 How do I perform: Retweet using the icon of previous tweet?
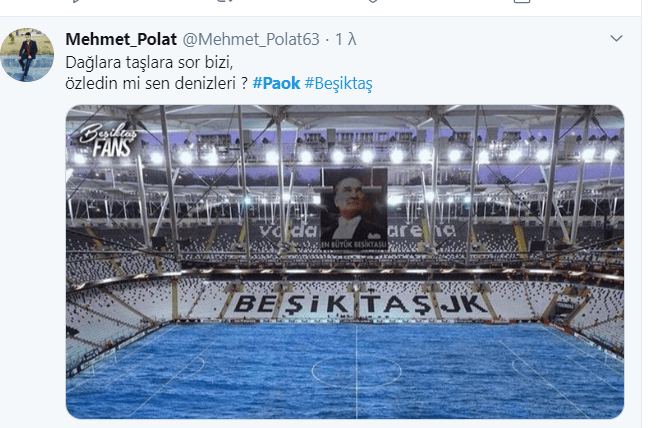point(225,1)
